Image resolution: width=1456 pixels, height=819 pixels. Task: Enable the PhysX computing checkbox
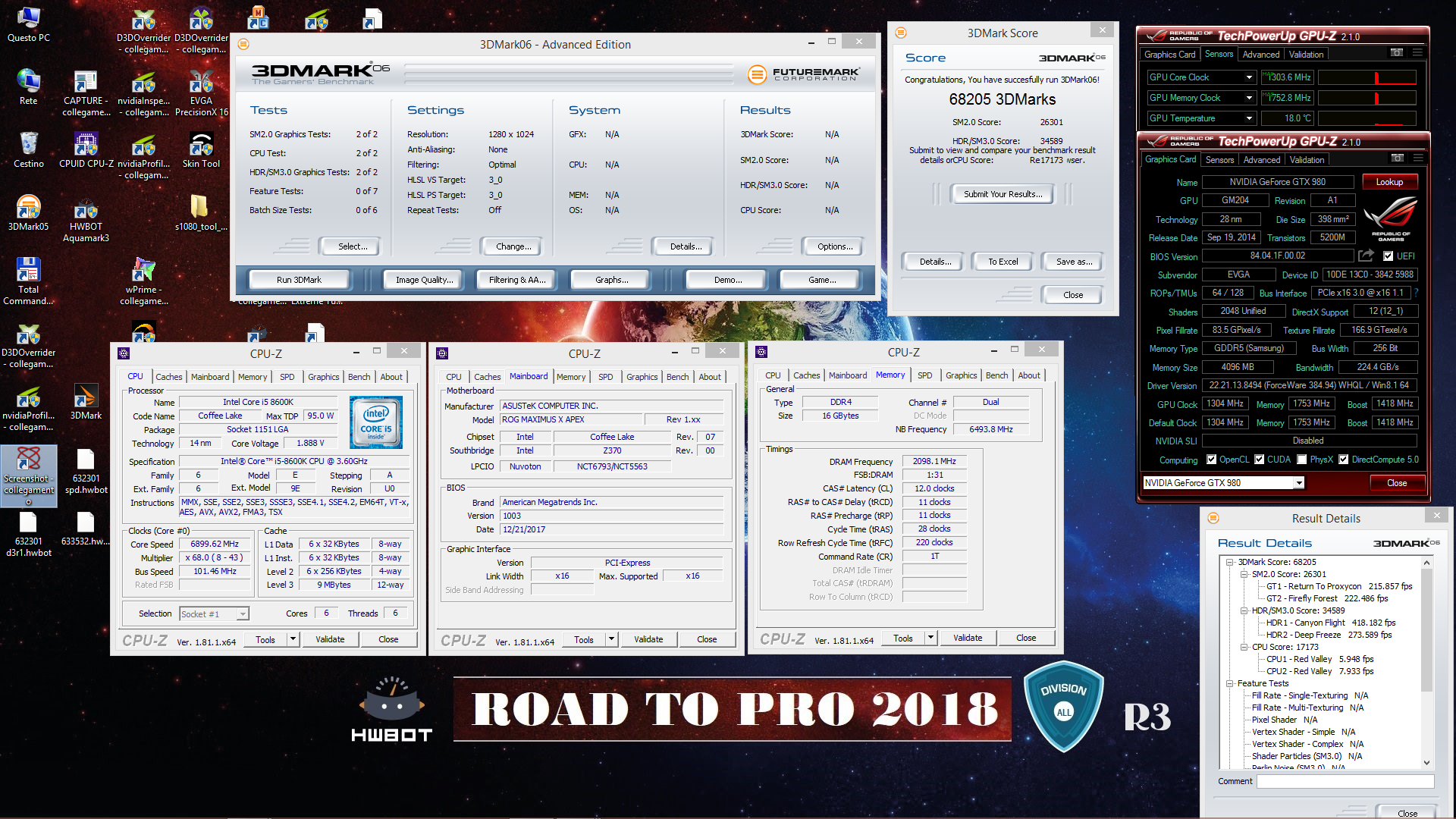[x=1302, y=460]
